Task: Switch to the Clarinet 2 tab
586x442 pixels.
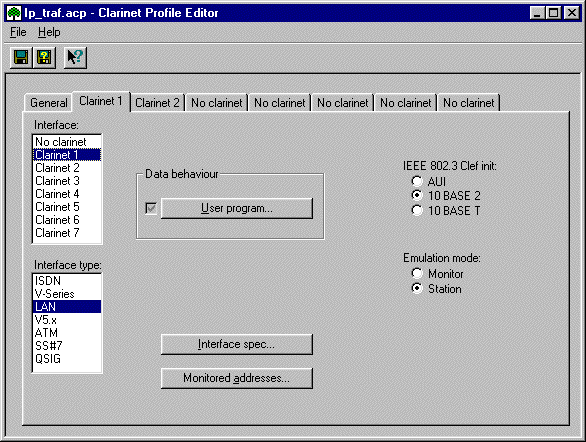Action: [157, 103]
